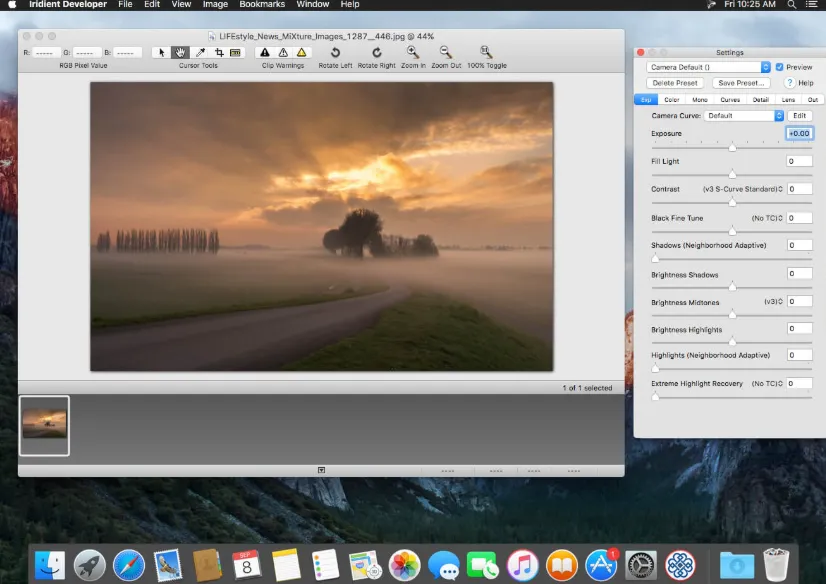This screenshot has height=584, width=826.
Task: Open the App Store from the dock
Action: click(601, 565)
